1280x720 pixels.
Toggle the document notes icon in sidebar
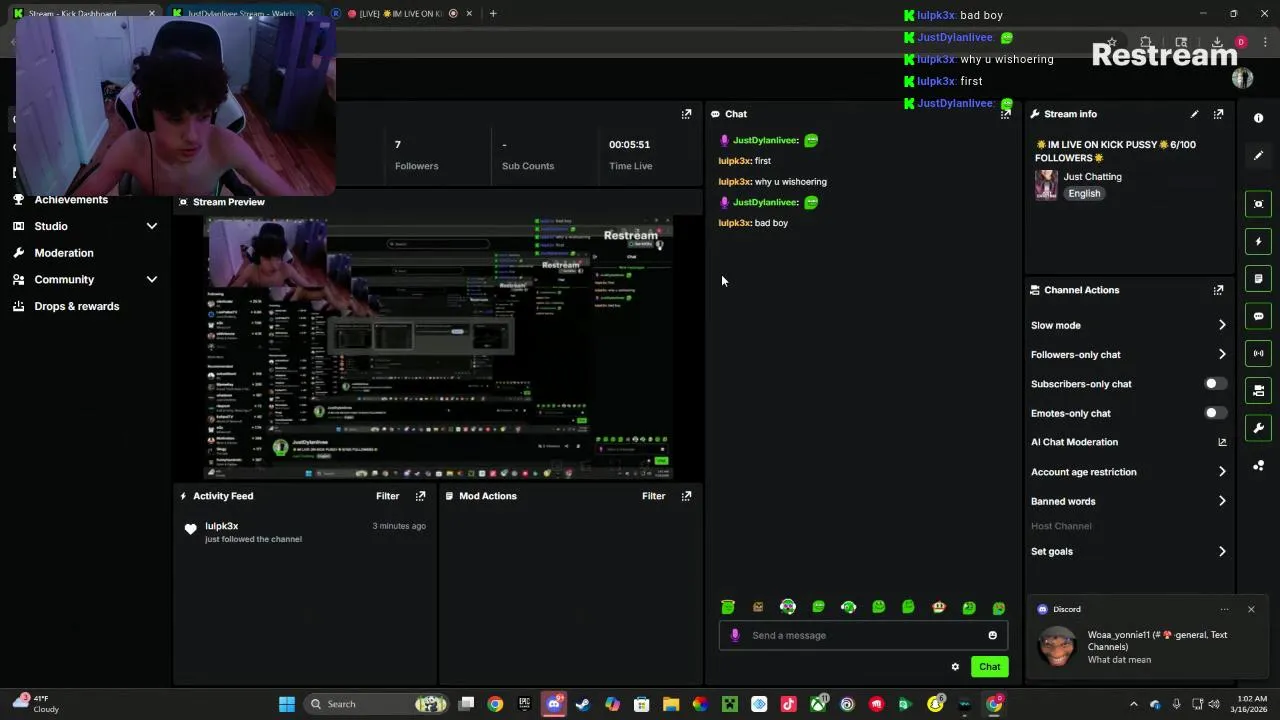[x=1258, y=279]
